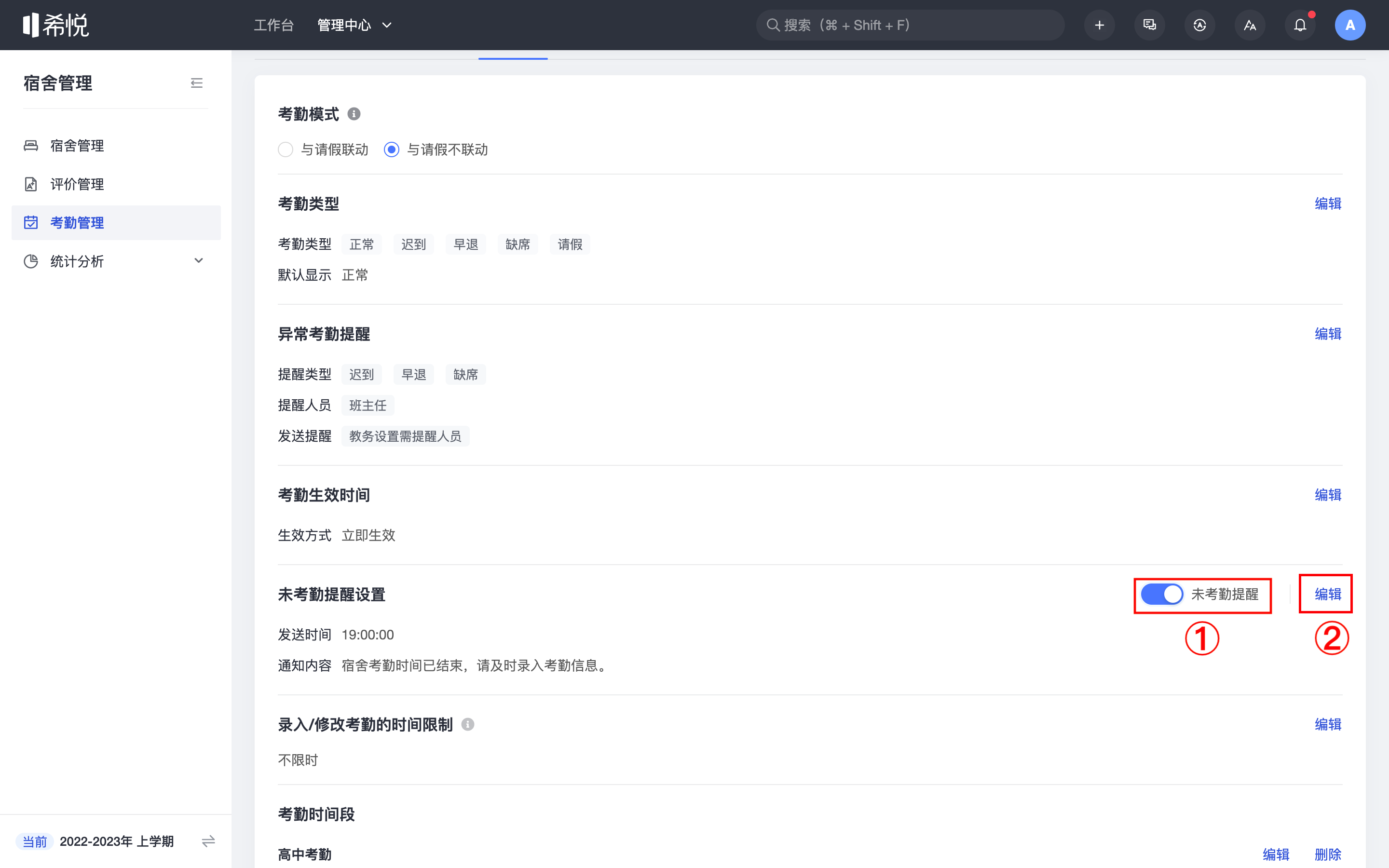Image resolution: width=1389 pixels, height=868 pixels.
Task: Edit the 高中考勤 time period
Action: coord(1275,855)
